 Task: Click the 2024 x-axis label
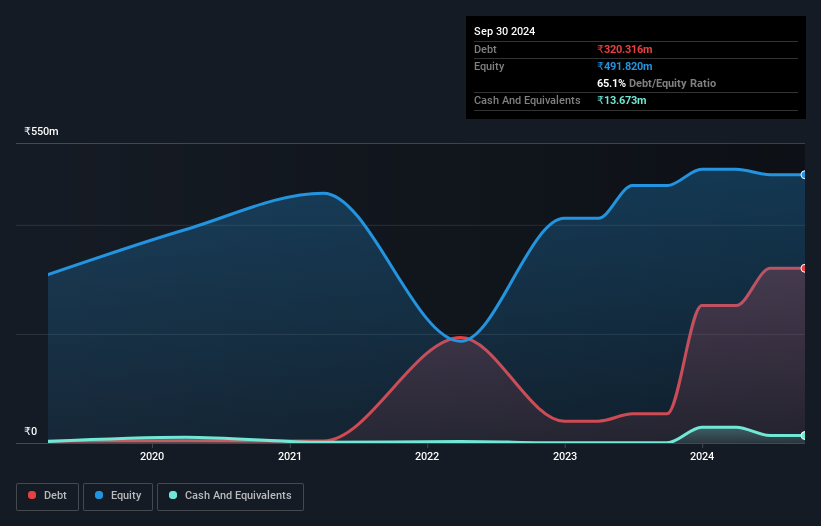pos(702,456)
